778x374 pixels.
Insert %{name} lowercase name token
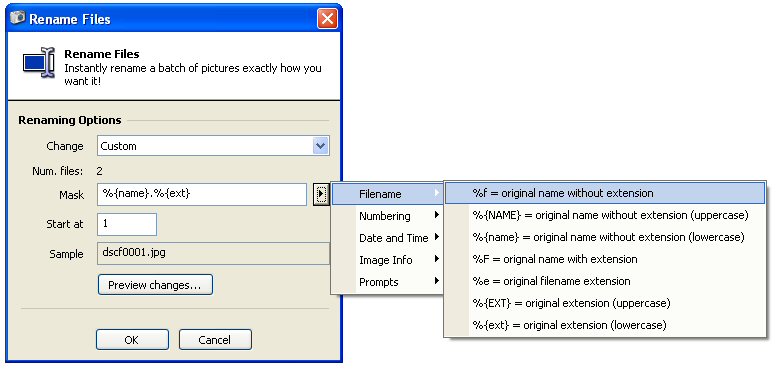605,237
